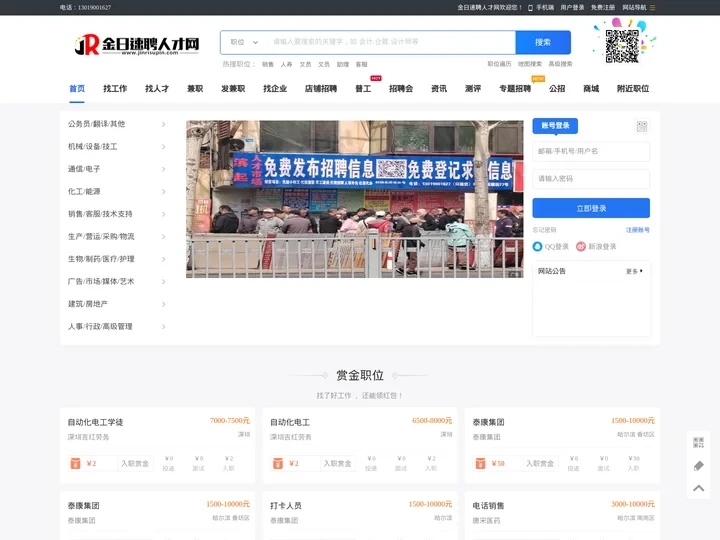Image resolution: width=720 pixels, height=540 pixels.
Task: Click the floating feedback pencil icon
Action: [698, 466]
